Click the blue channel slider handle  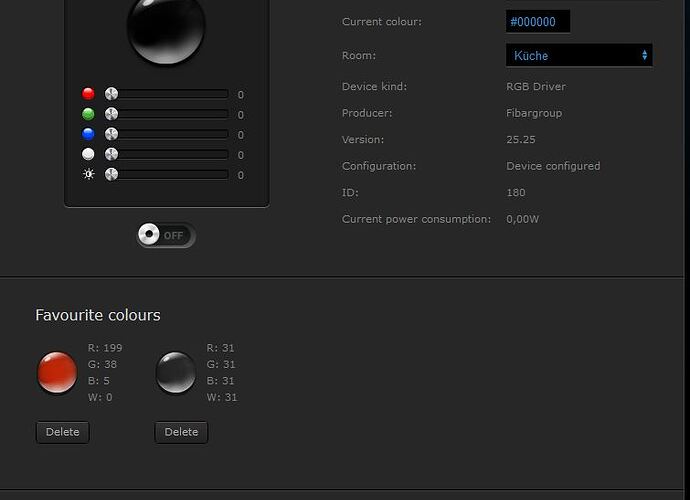[x=111, y=134]
